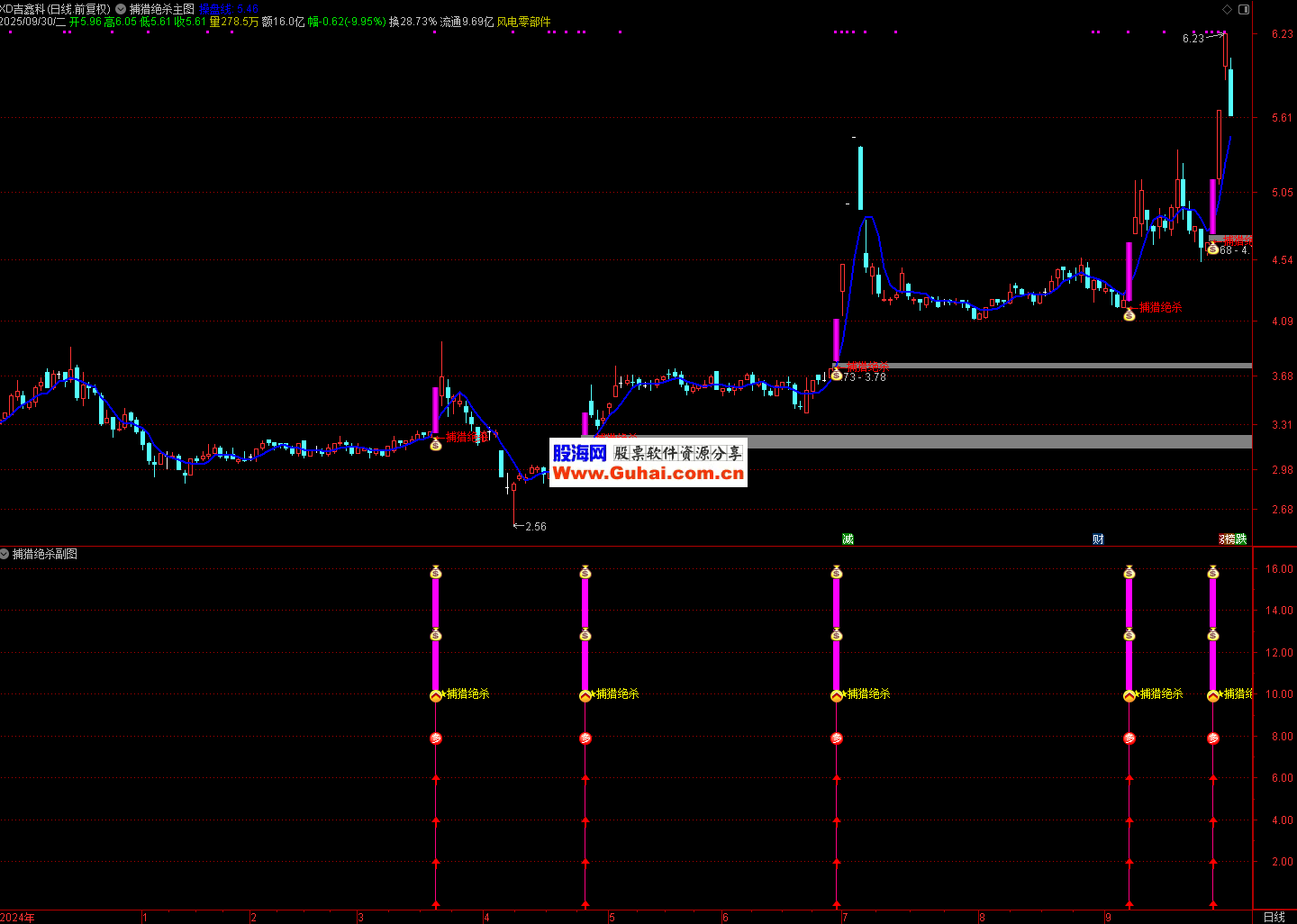Click the Www.Guhai.com.cn watermark link

click(648, 474)
